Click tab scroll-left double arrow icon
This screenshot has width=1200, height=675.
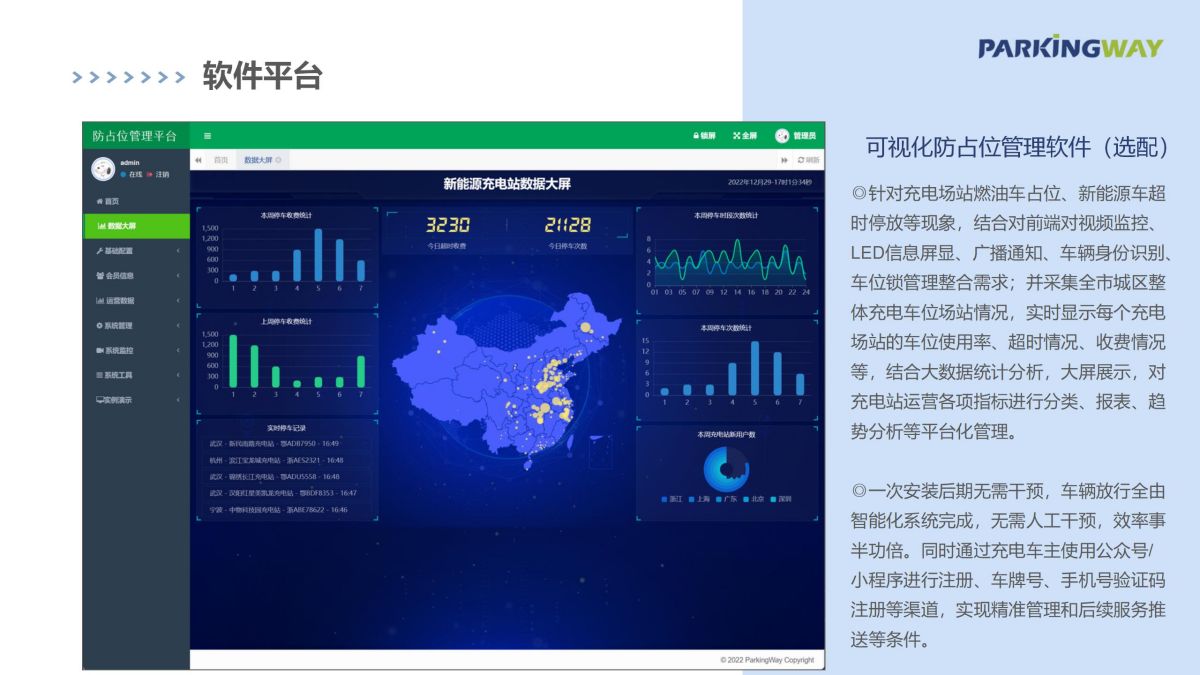(198, 160)
